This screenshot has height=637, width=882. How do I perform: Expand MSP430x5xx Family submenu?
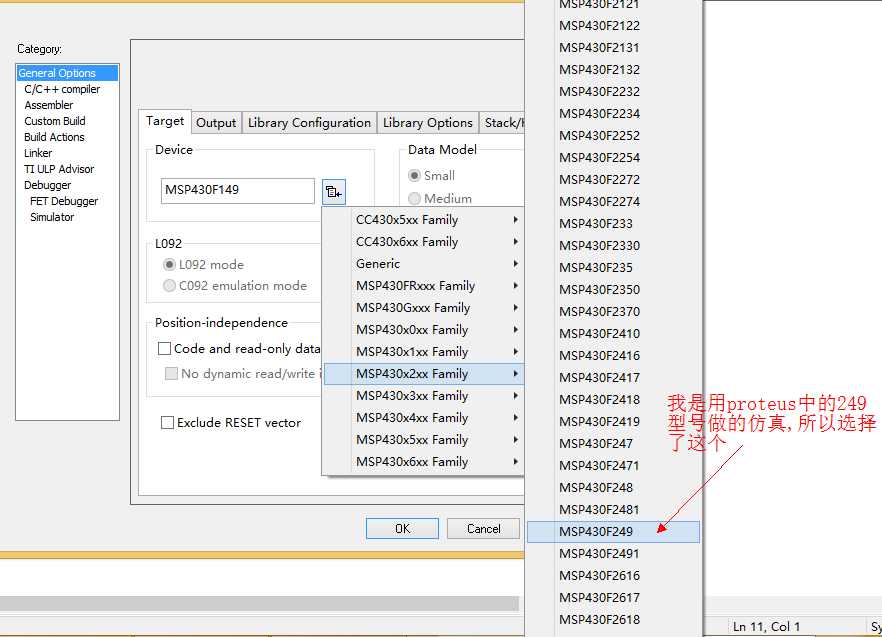point(424,439)
